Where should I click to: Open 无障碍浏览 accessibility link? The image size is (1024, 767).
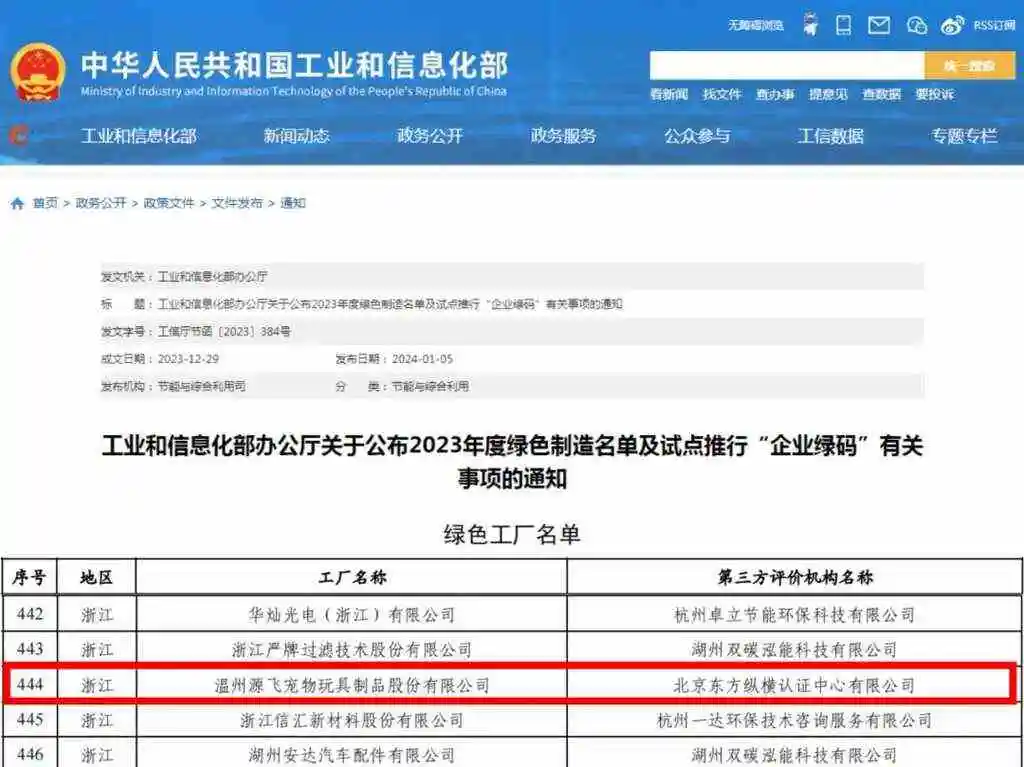[756, 25]
